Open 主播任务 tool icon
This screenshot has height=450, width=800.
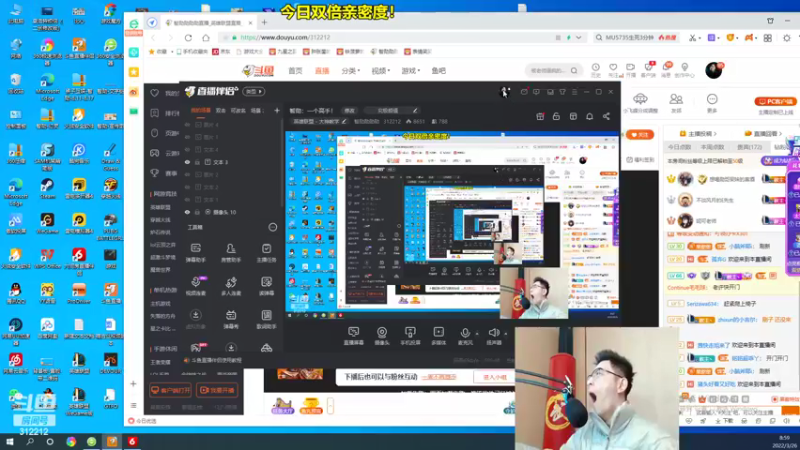[x=266, y=253]
